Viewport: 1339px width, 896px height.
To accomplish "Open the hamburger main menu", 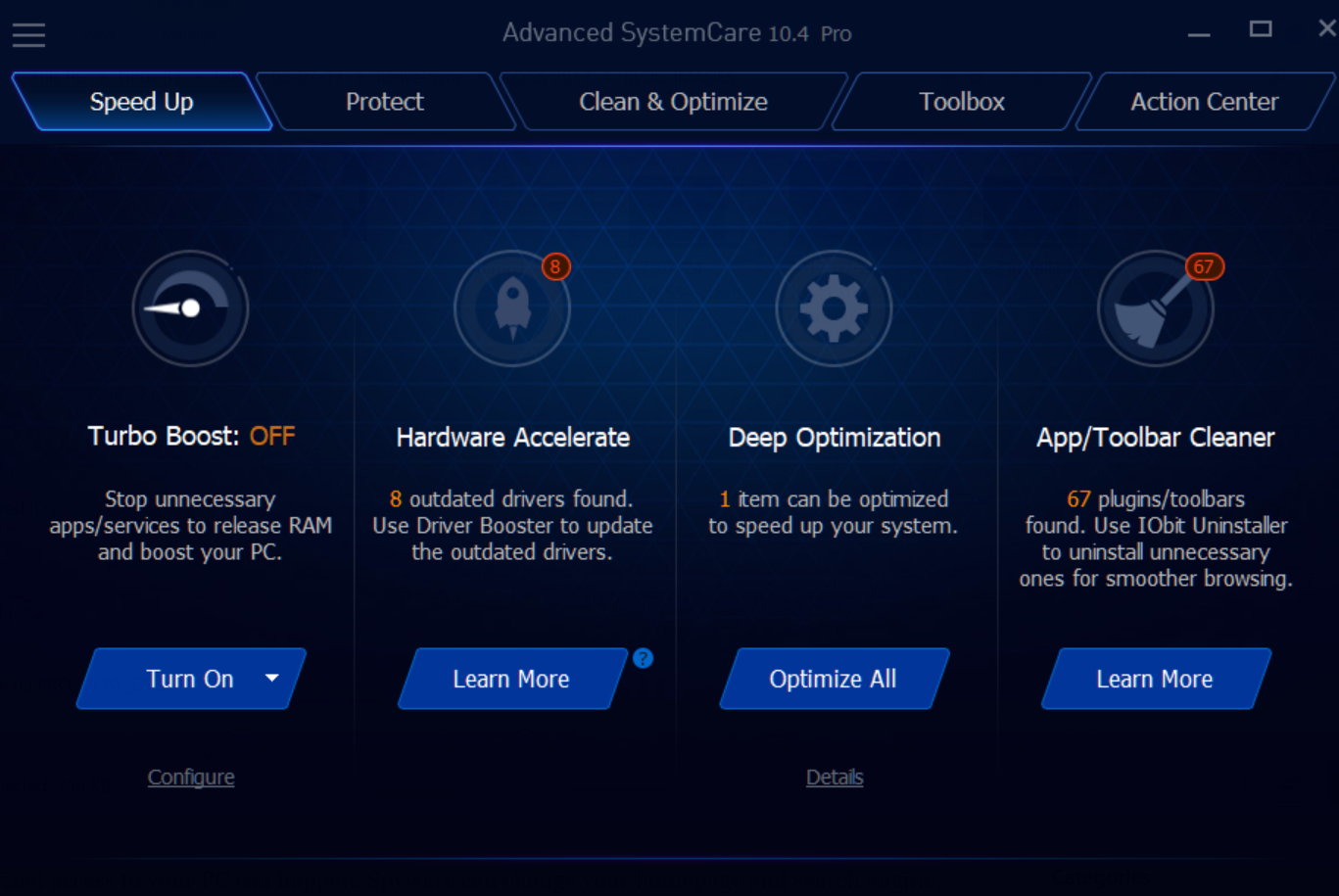I will 28,35.
